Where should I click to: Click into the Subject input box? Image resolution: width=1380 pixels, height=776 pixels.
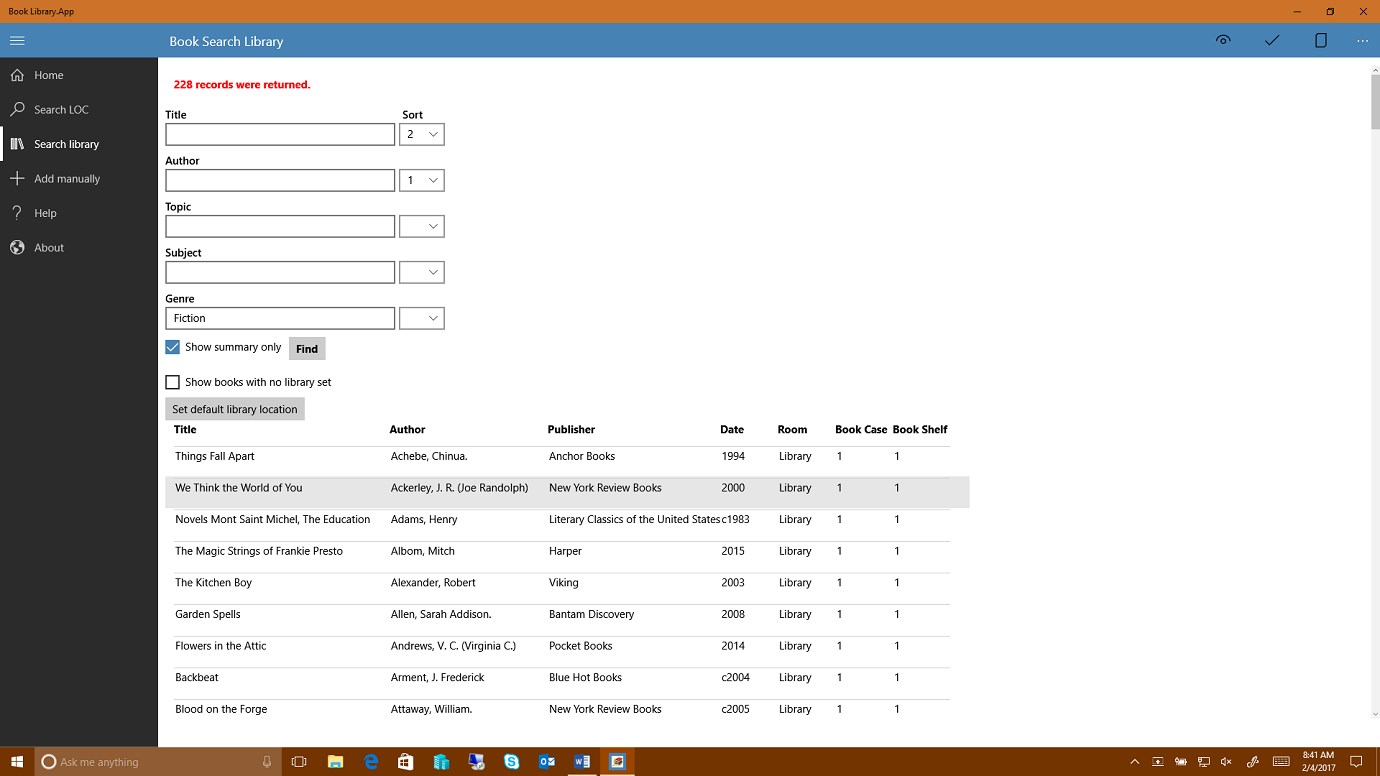[x=280, y=272]
